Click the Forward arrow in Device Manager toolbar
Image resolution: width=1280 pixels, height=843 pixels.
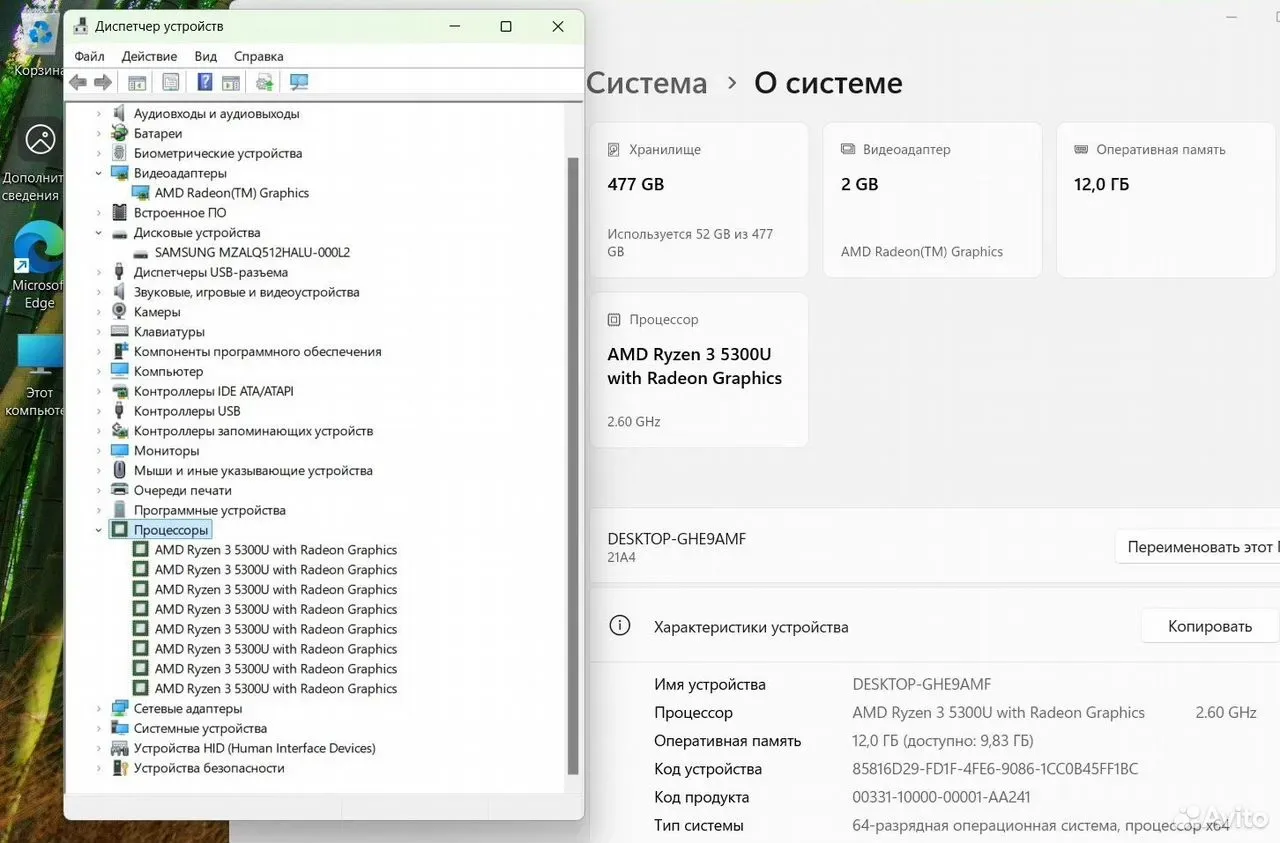[x=102, y=82]
